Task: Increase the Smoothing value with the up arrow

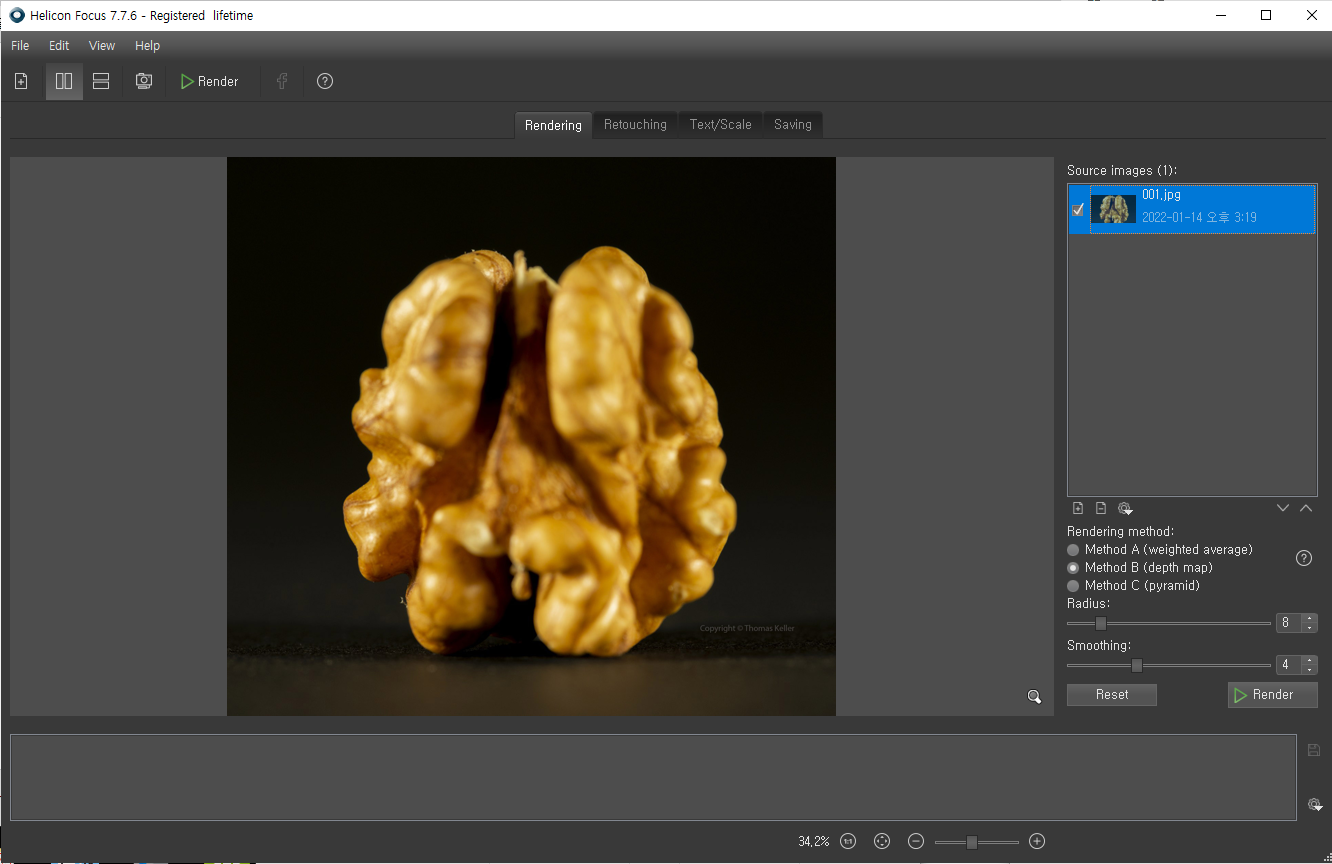Action: click(1309, 661)
